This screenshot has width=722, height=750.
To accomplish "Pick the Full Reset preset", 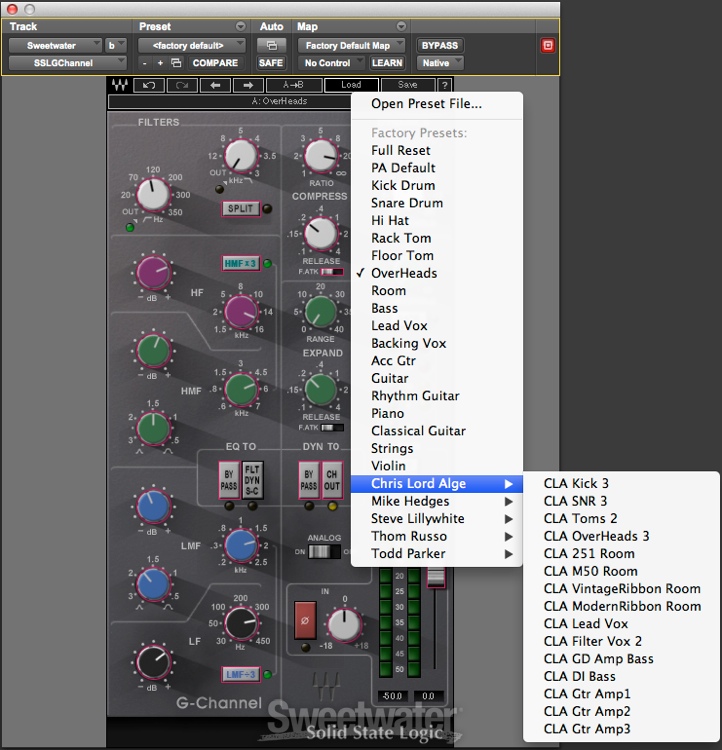I will coord(437,150).
